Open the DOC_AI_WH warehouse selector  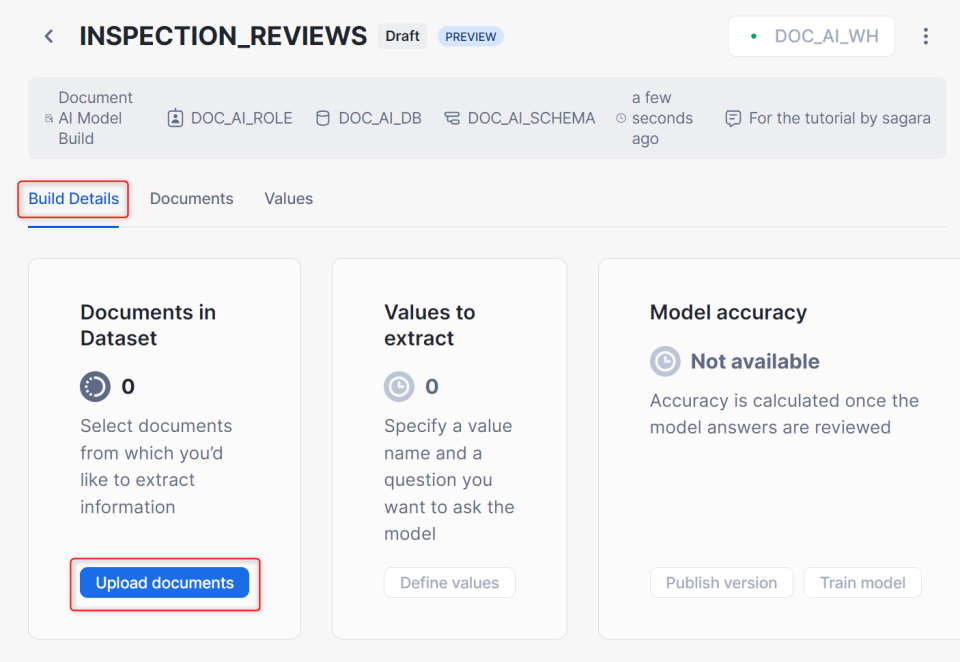tap(811, 37)
